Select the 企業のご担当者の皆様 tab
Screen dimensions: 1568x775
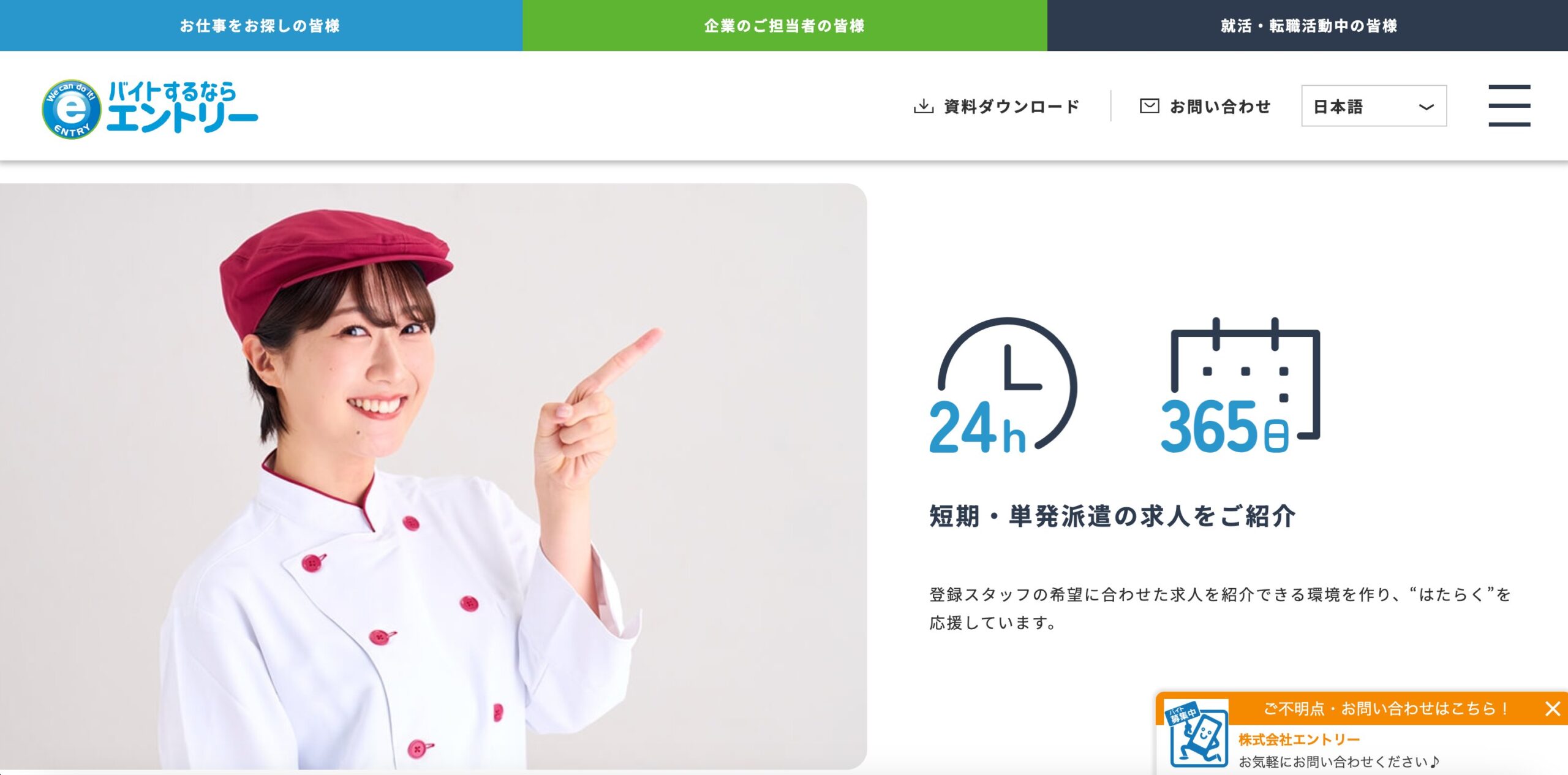click(785, 25)
